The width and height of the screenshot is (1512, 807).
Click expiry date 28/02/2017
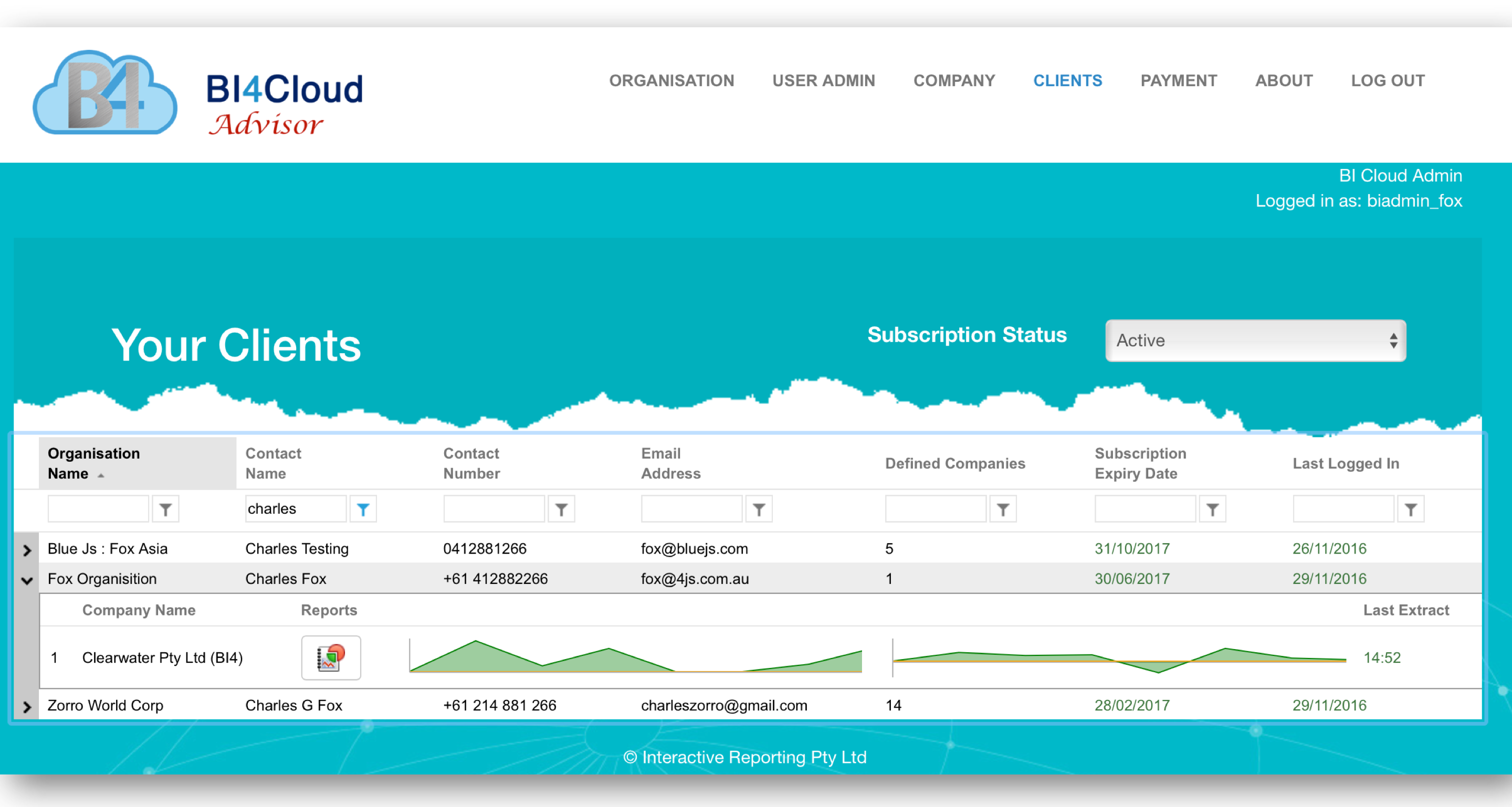(x=1132, y=706)
